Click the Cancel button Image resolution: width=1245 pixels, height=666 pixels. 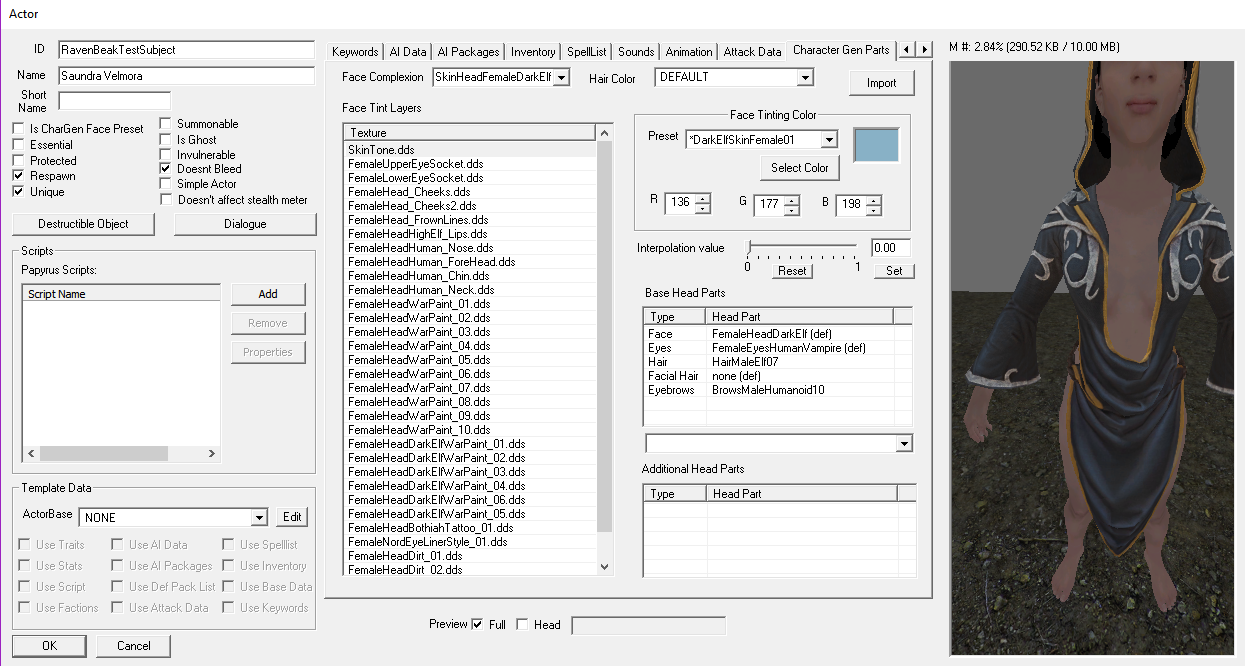point(134,646)
